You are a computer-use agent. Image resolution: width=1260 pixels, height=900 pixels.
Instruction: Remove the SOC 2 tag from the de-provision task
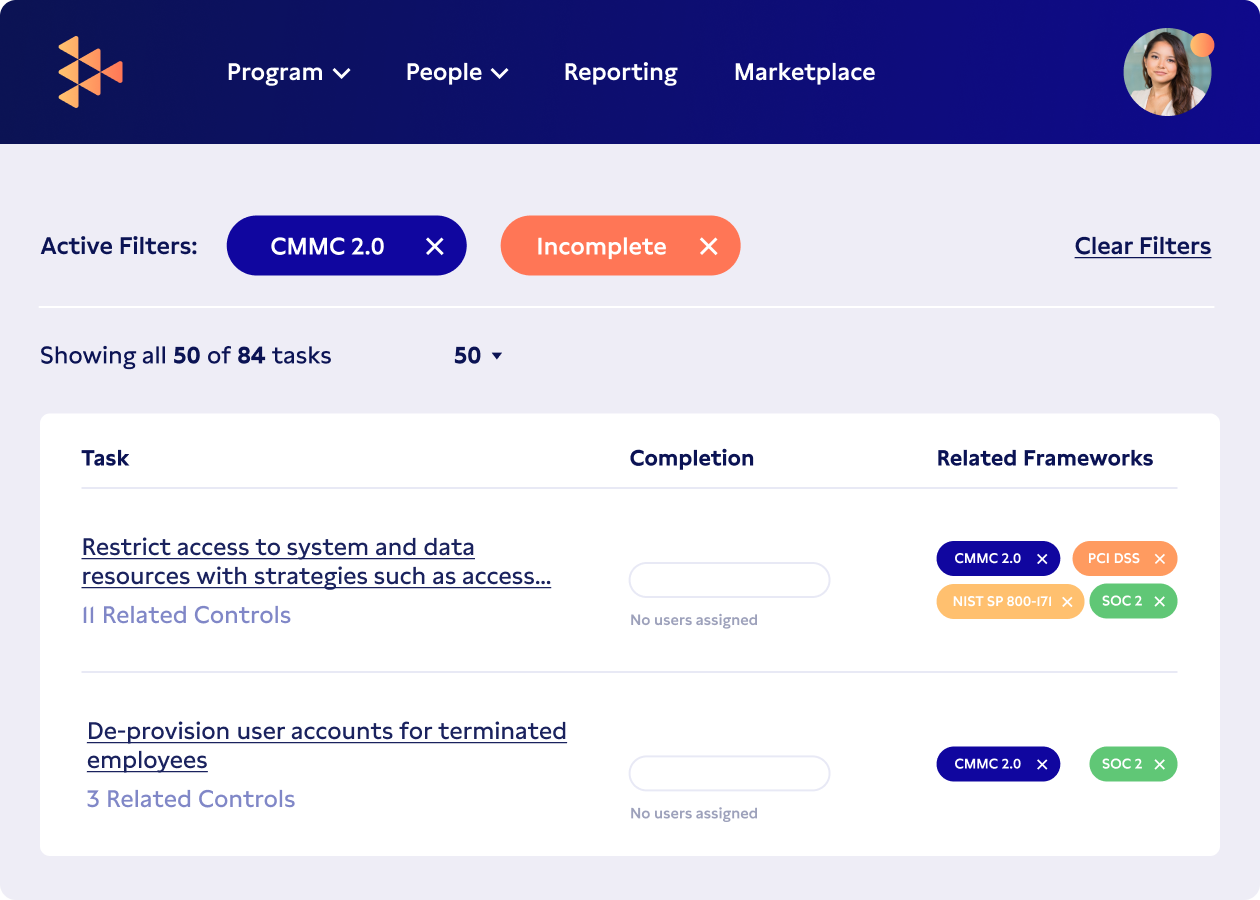(1161, 764)
